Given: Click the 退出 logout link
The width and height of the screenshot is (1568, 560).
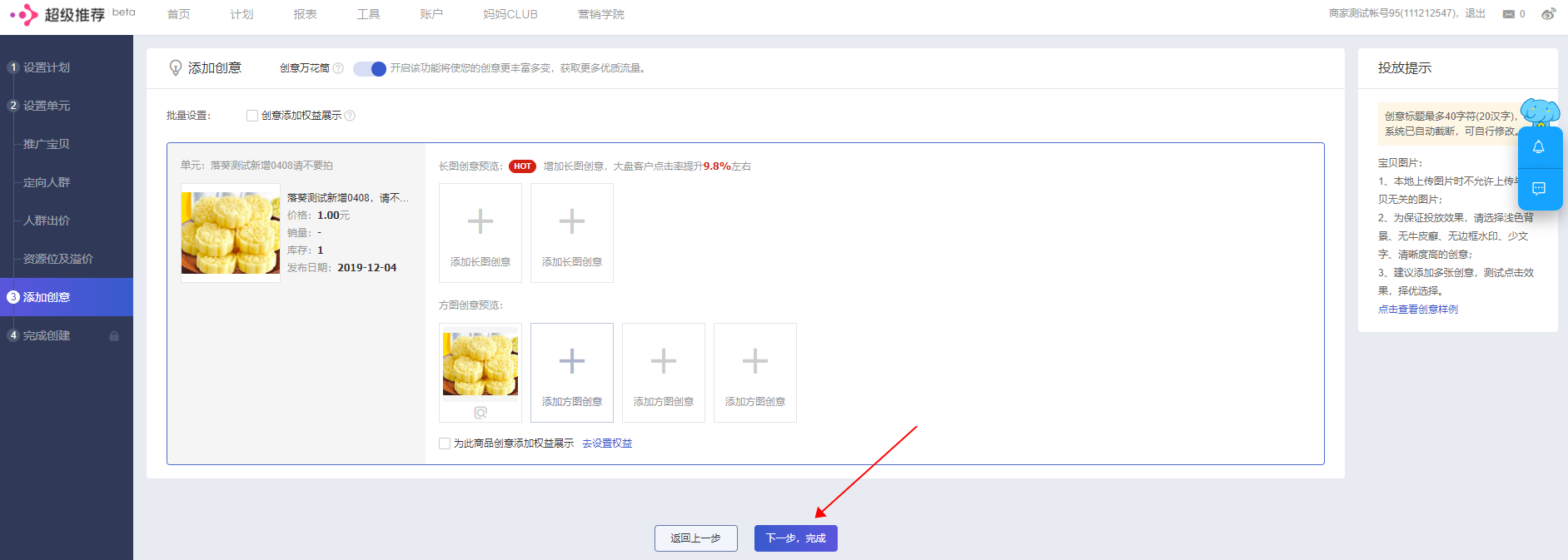Looking at the screenshot, I should click(1475, 14).
